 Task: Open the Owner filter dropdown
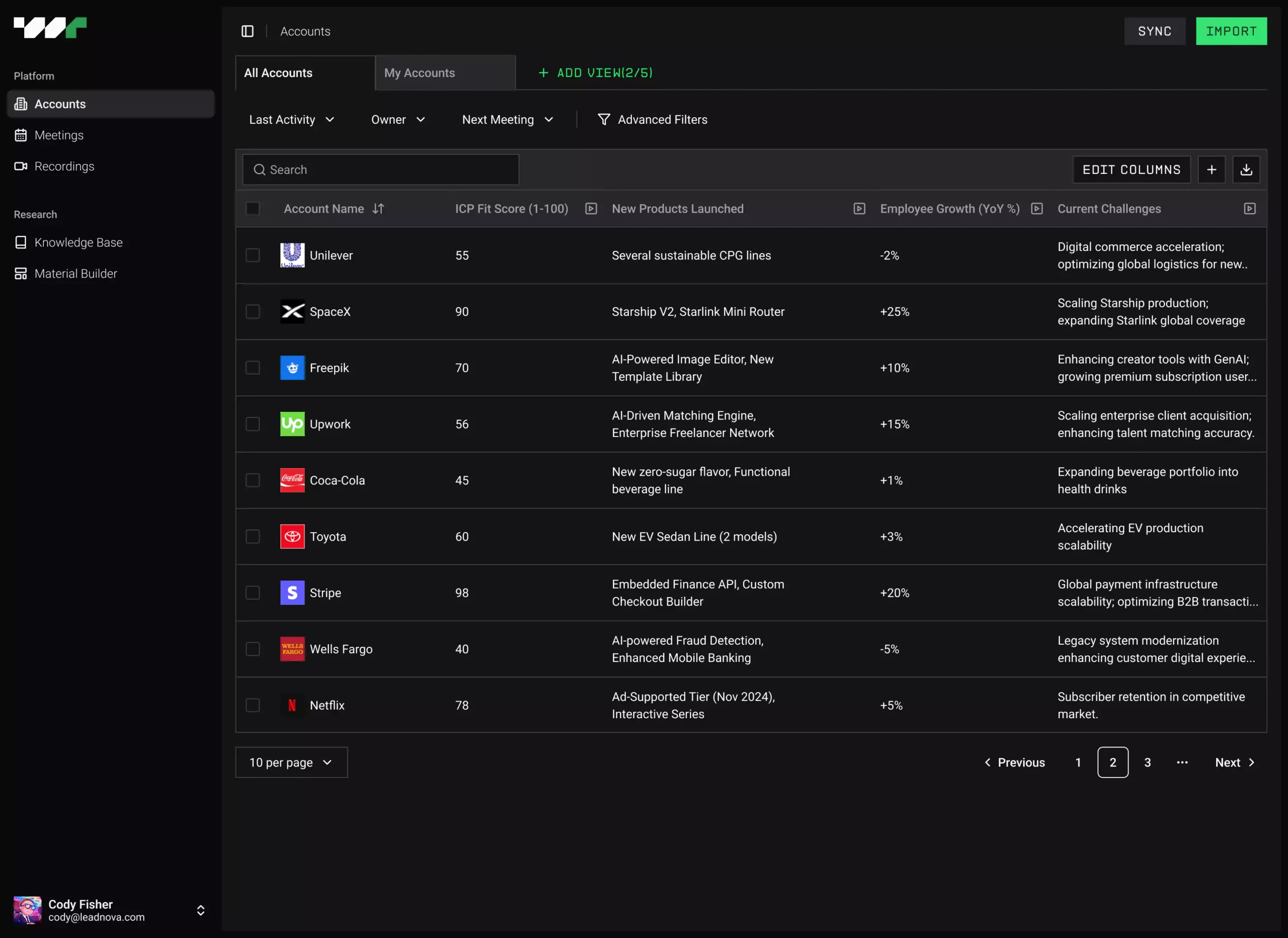(x=397, y=120)
